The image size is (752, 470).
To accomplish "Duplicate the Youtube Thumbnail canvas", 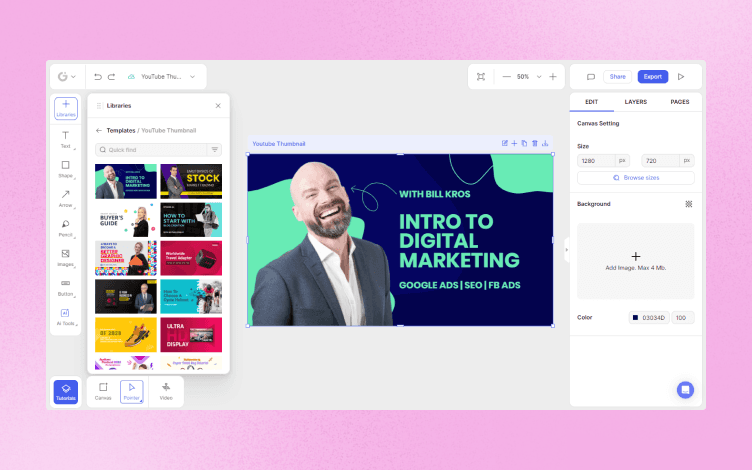I will (x=524, y=143).
